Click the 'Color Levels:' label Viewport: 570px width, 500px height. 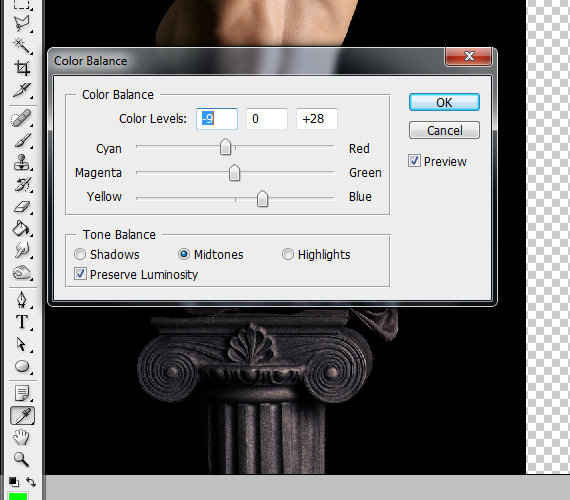click(x=153, y=119)
